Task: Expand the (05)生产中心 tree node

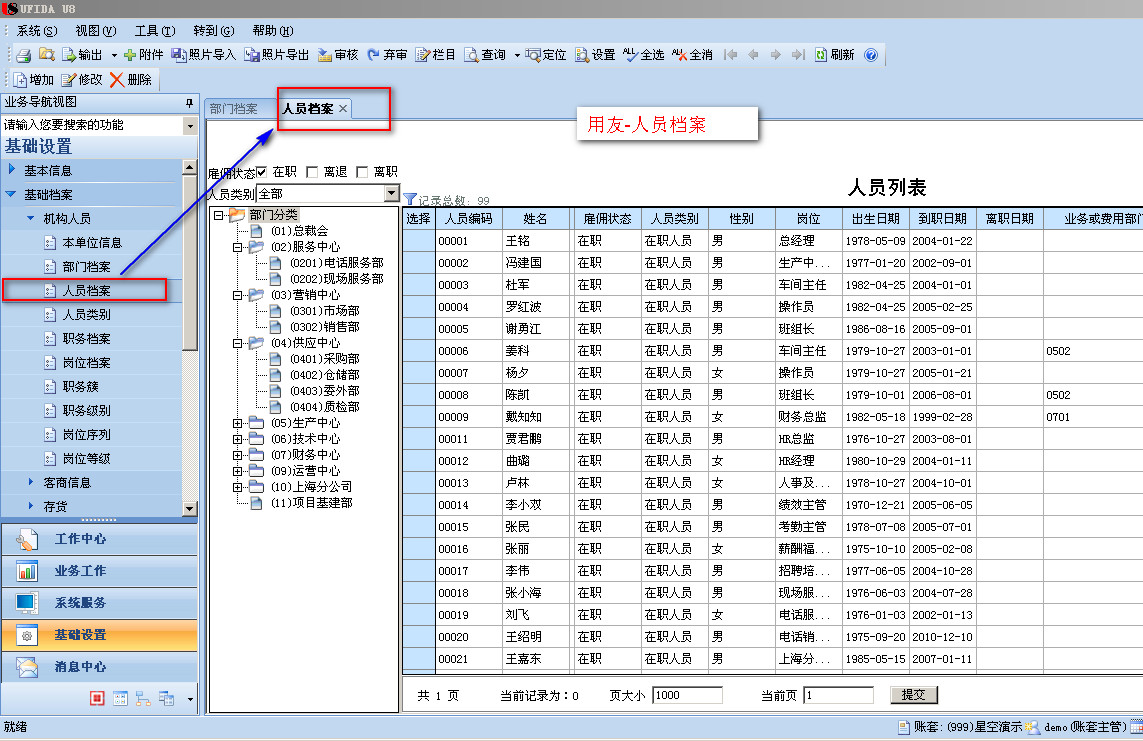Action: [238, 423]
